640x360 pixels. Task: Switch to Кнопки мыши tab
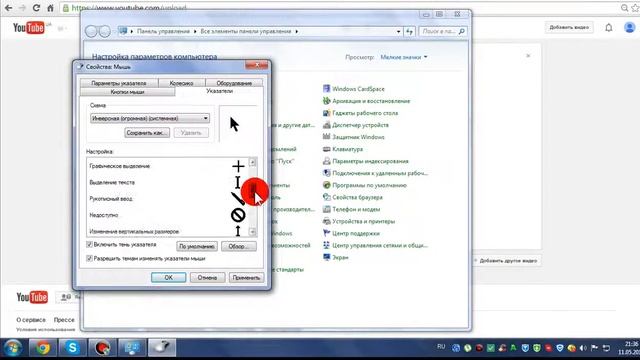(127, 92)
